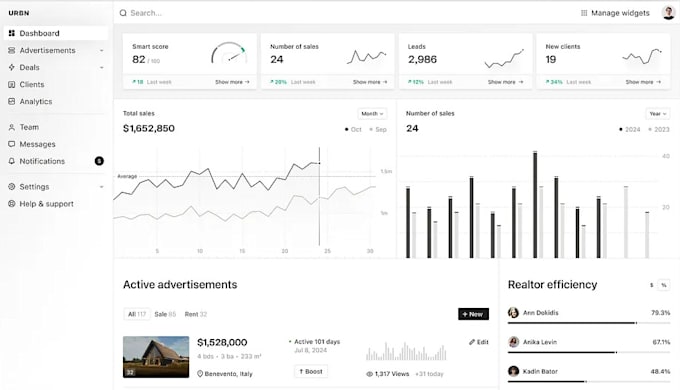This screenshot has height=390, width=680.
Task: Click Anika Levin avatar
Action: 513,342
